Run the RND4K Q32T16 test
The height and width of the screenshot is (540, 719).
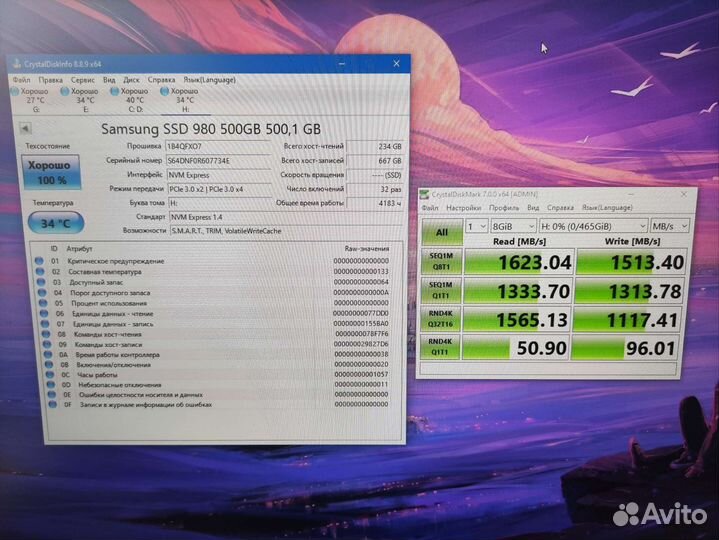coord(441,319)
